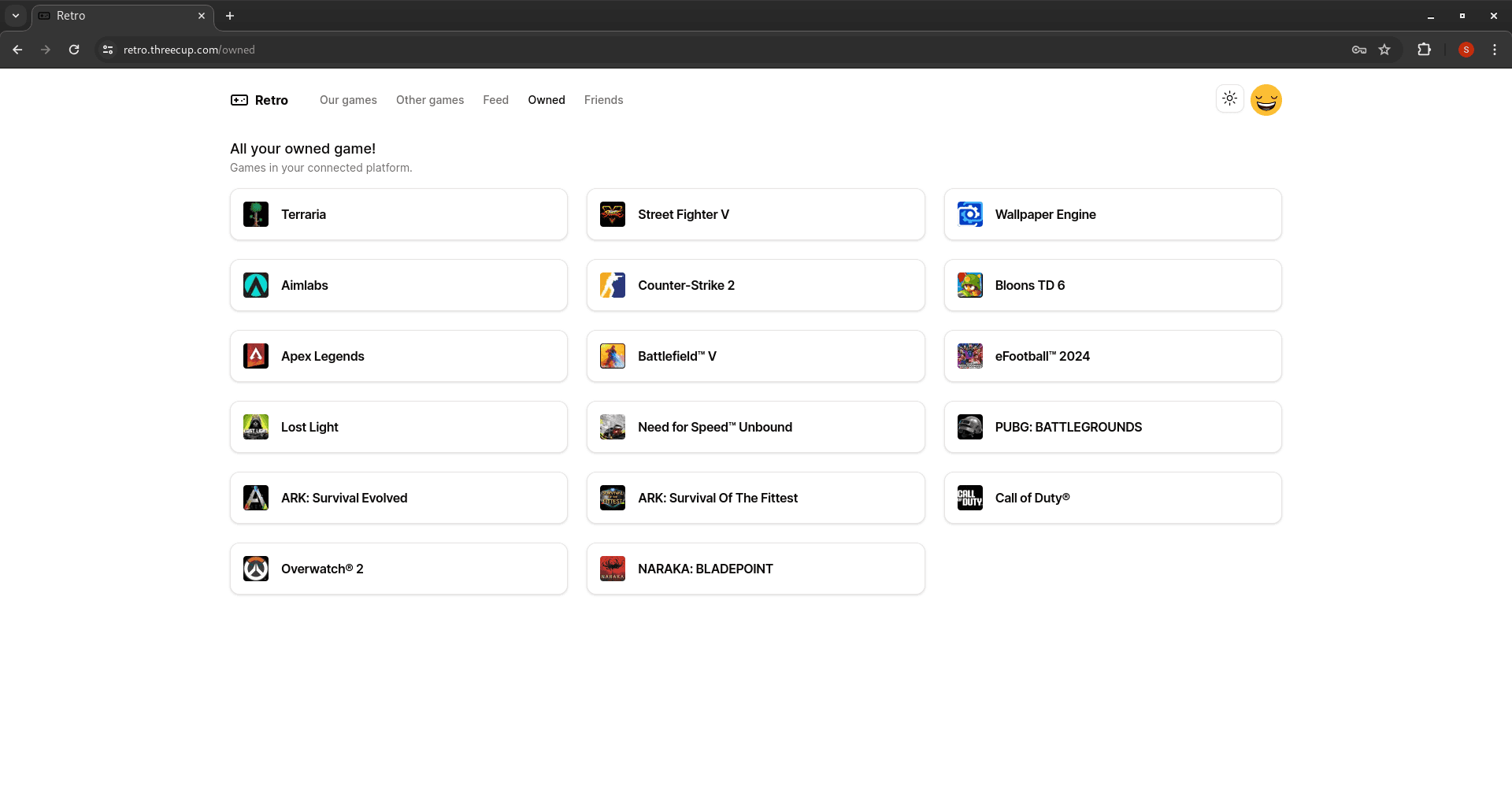
Task: Close the Retro browser tab
Action: 202,16
